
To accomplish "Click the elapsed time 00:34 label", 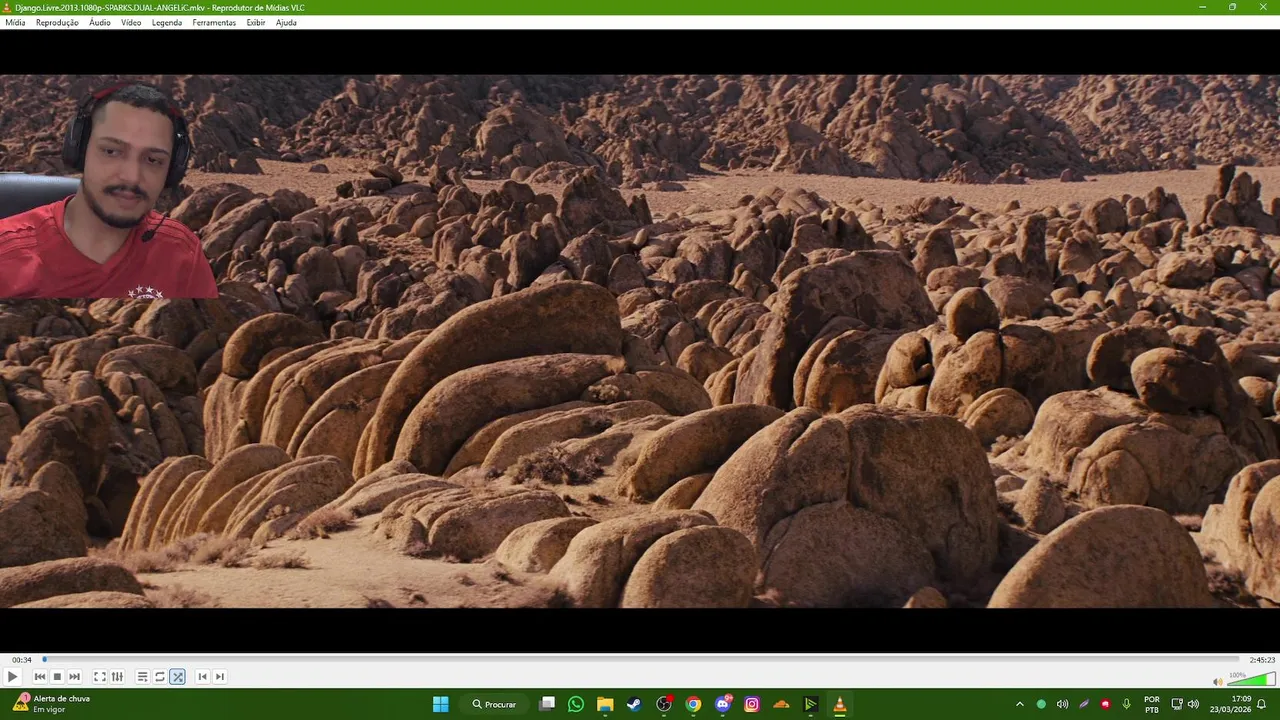I will (21, 660).
